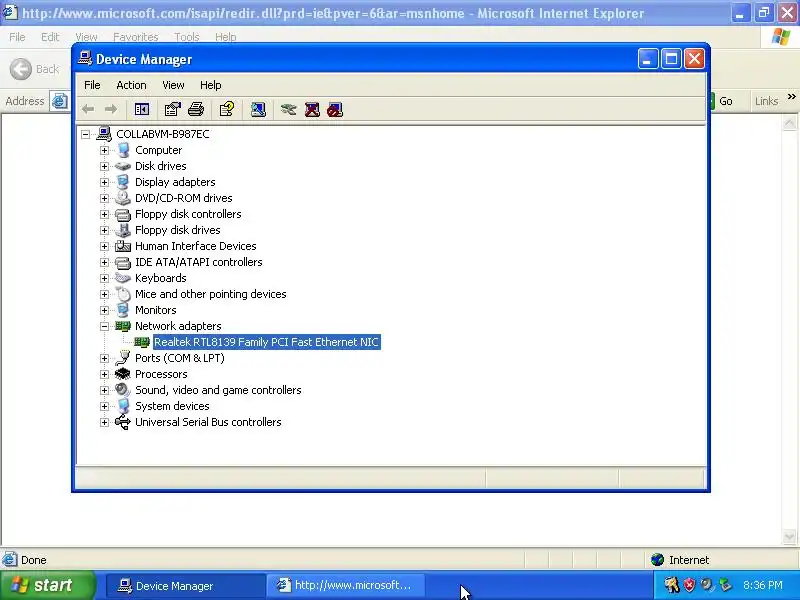Click the Network adapters card icon
Image resolution: width=800 pixels, height=600 pixels.
(x=122, y=326)
